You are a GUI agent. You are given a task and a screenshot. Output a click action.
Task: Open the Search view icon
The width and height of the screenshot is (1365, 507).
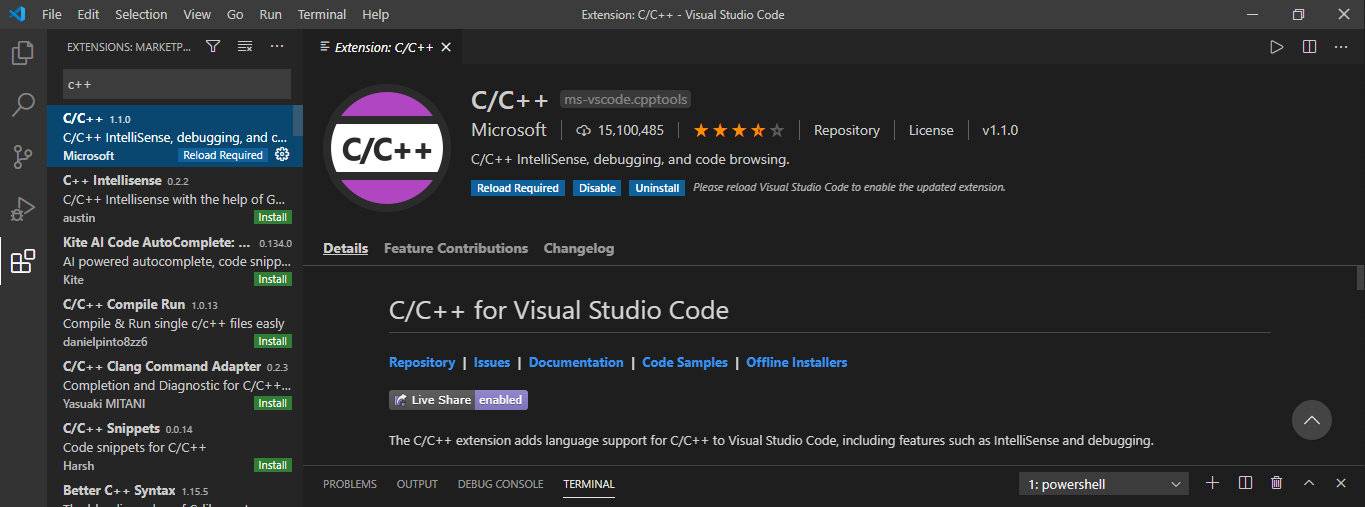pyautogui.click(x=22, y=105)
